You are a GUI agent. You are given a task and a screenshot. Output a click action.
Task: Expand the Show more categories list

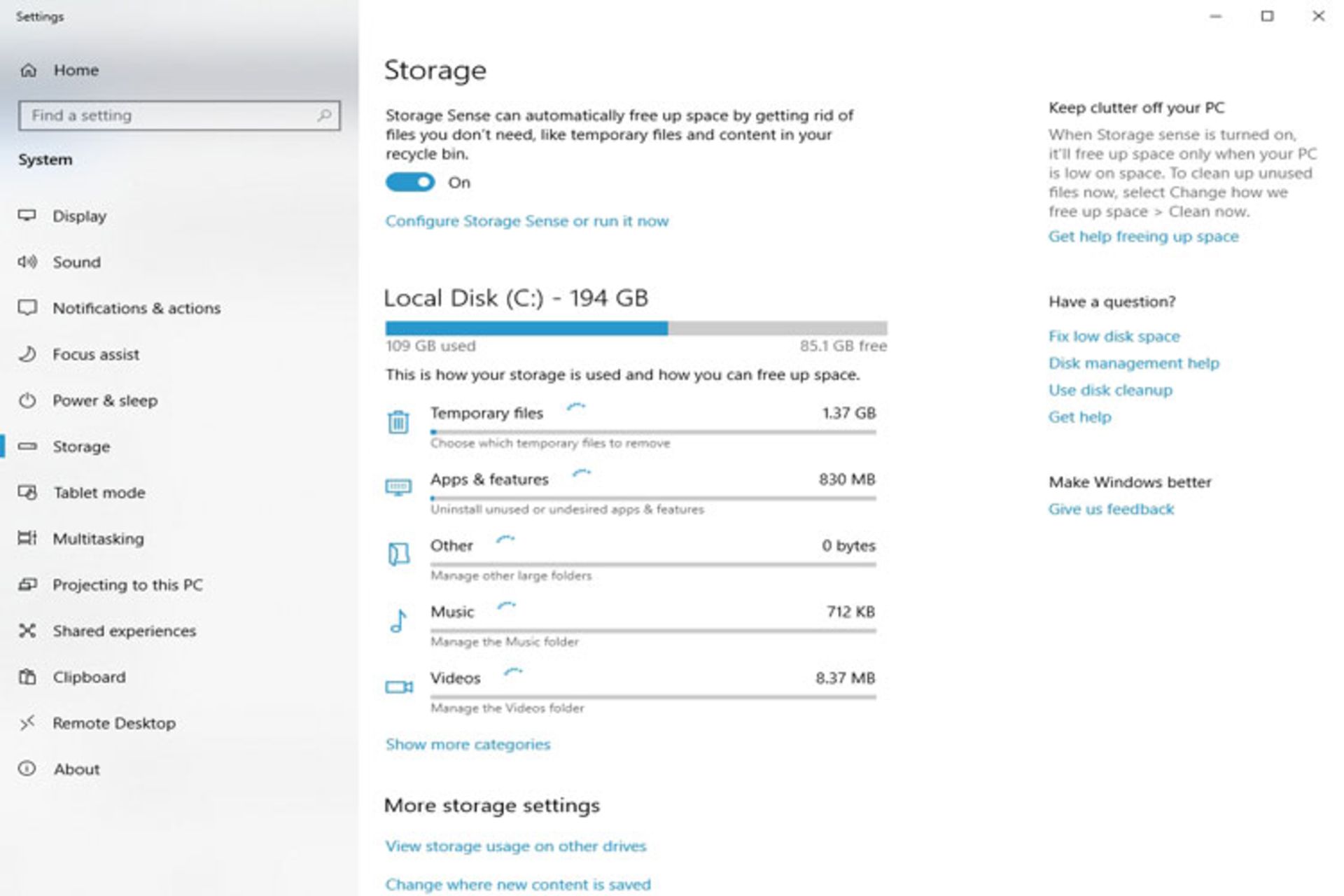click(468, 744)
